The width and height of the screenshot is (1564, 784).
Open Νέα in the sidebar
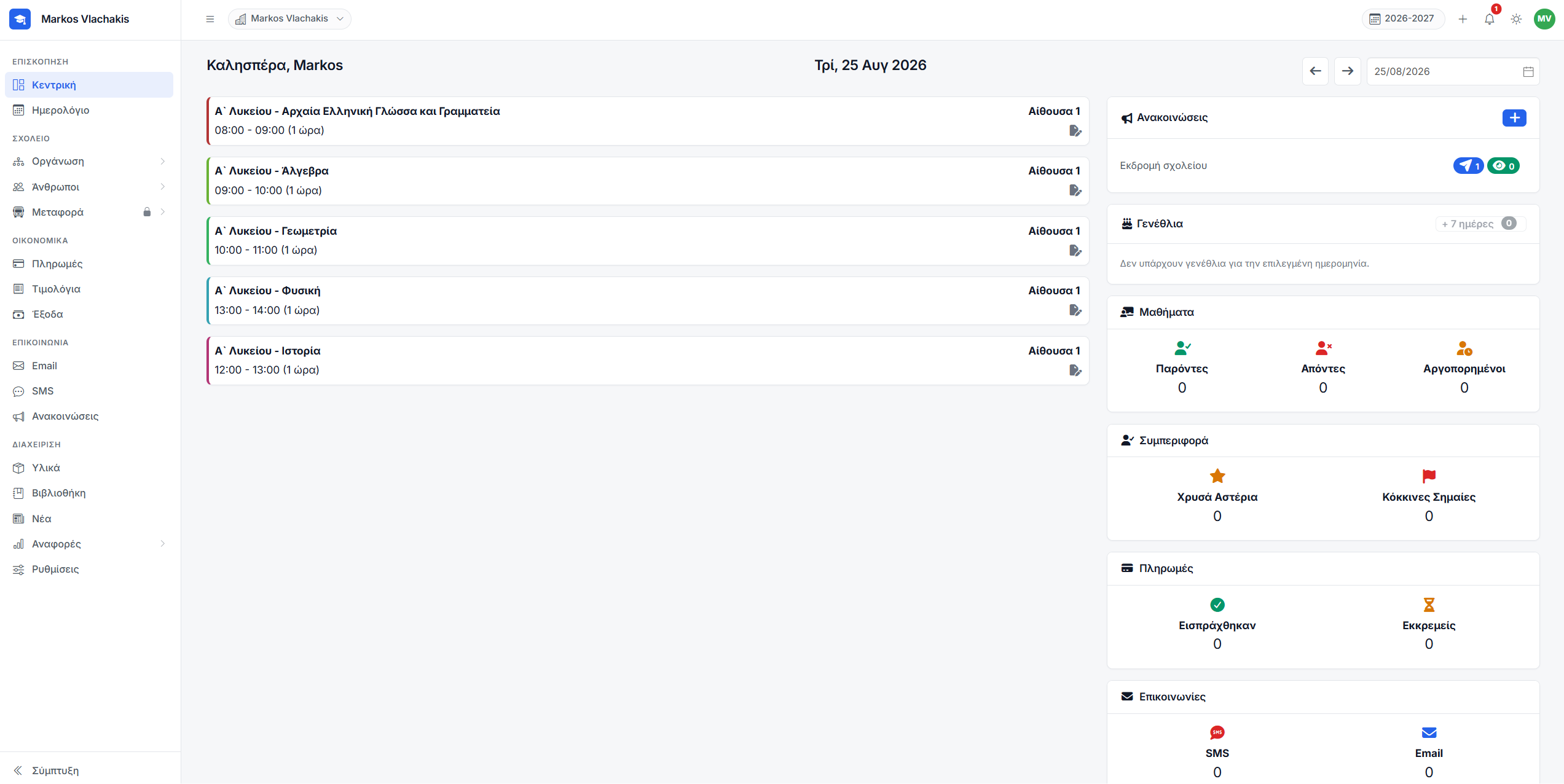point(89,519)
